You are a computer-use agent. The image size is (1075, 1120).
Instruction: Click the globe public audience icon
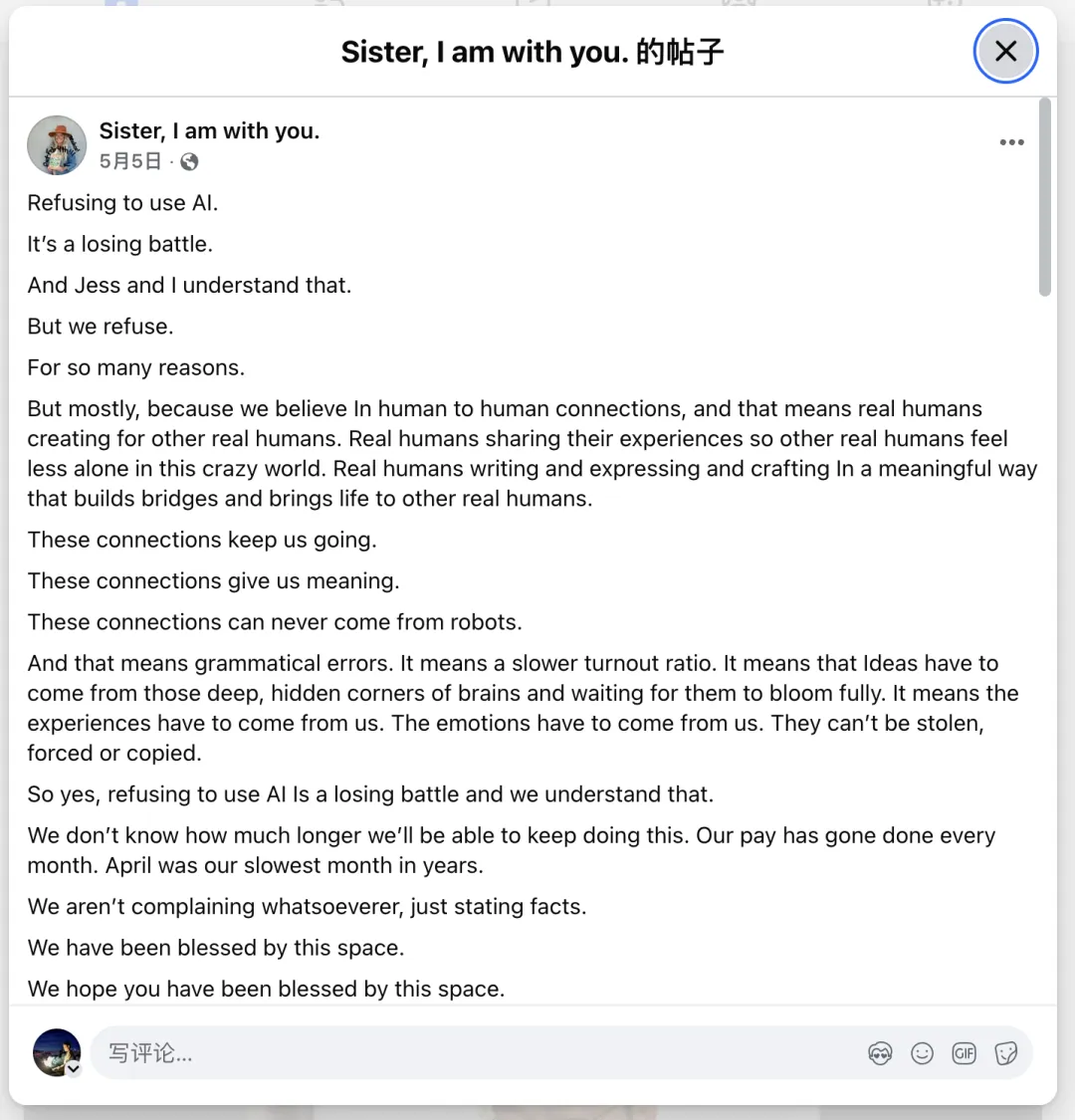click(x=189, y=161)
